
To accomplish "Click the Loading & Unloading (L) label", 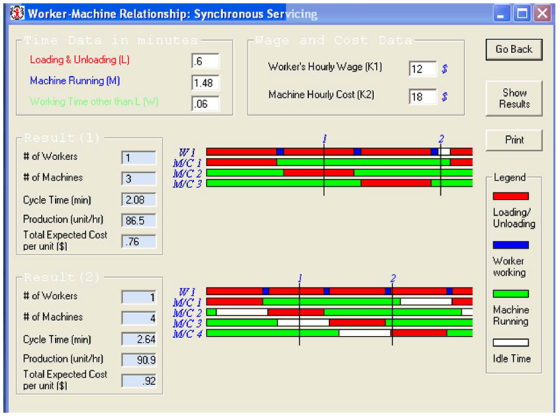I will tap(80, 60).
